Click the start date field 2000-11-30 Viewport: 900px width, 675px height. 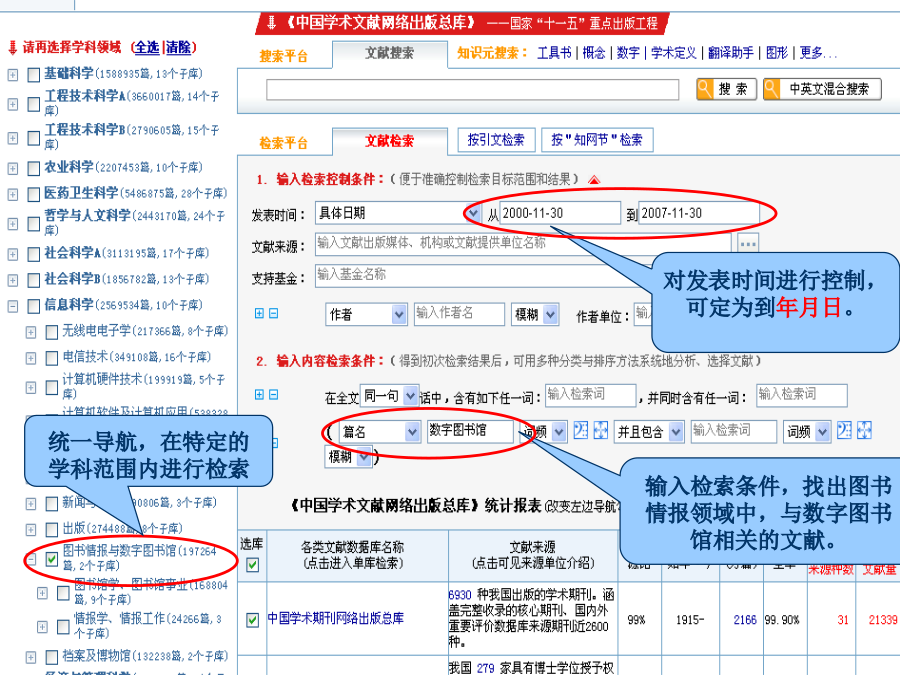click(x=560, y=214)
